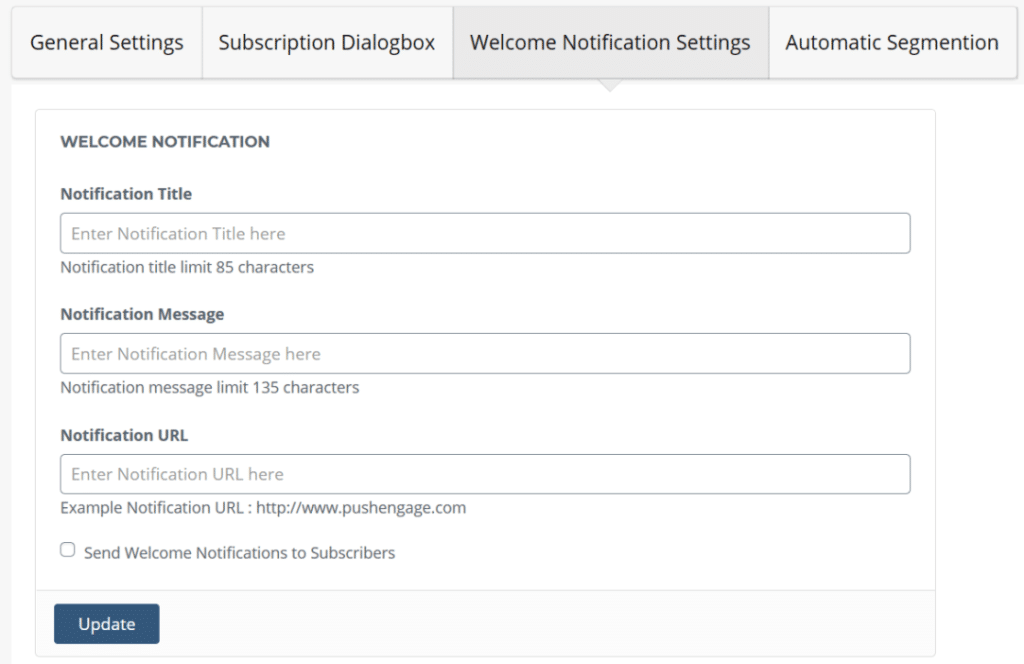The image size is (1024, 664).
Task: Enable Send Welcome Notifications to Subscribers
Action: pos(67,548)
